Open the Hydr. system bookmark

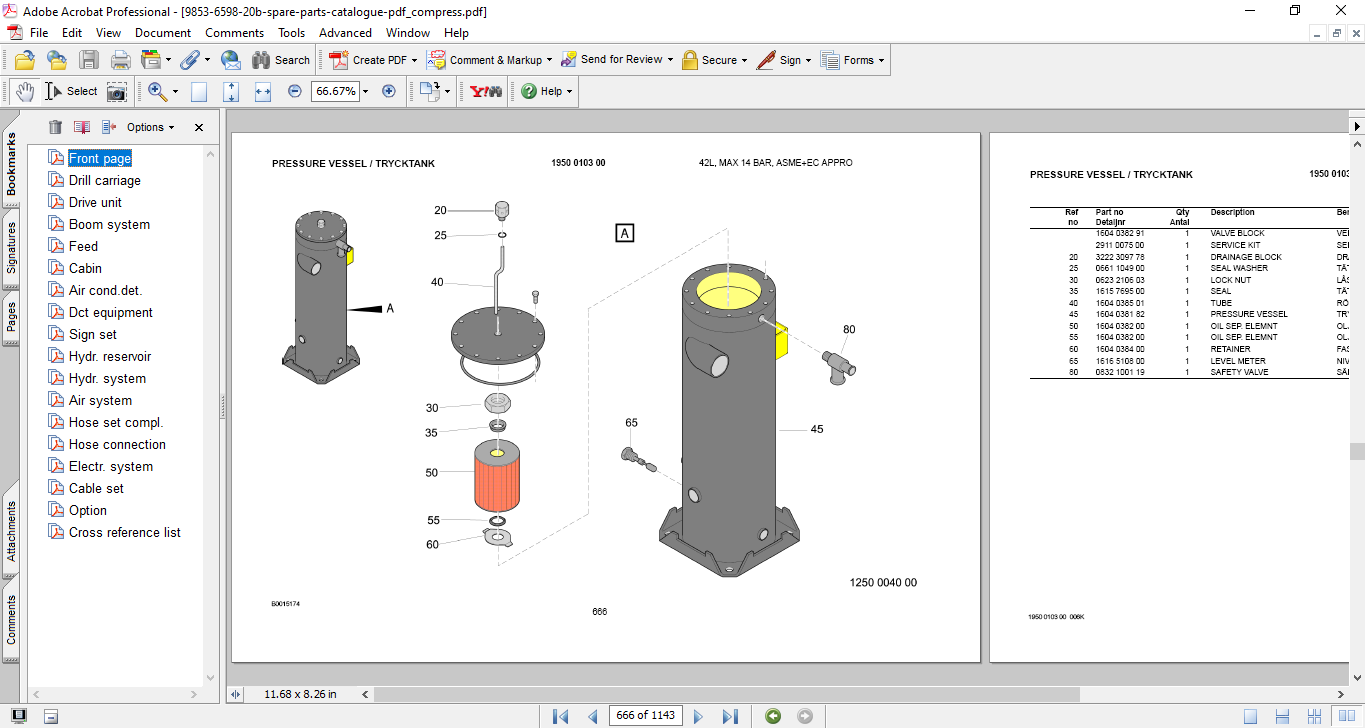(x=107, y=378)
